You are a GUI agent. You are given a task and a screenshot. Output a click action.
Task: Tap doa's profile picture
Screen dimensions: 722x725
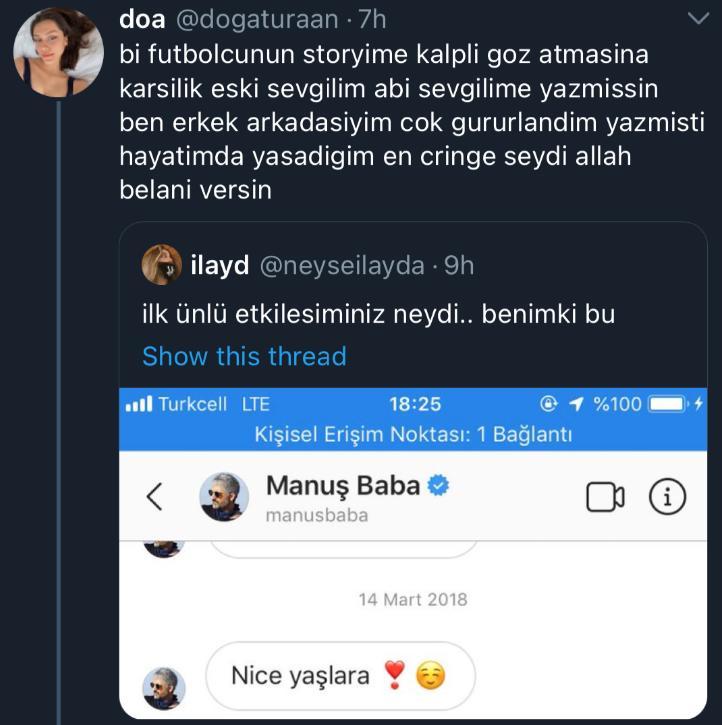tap(57, 51)
